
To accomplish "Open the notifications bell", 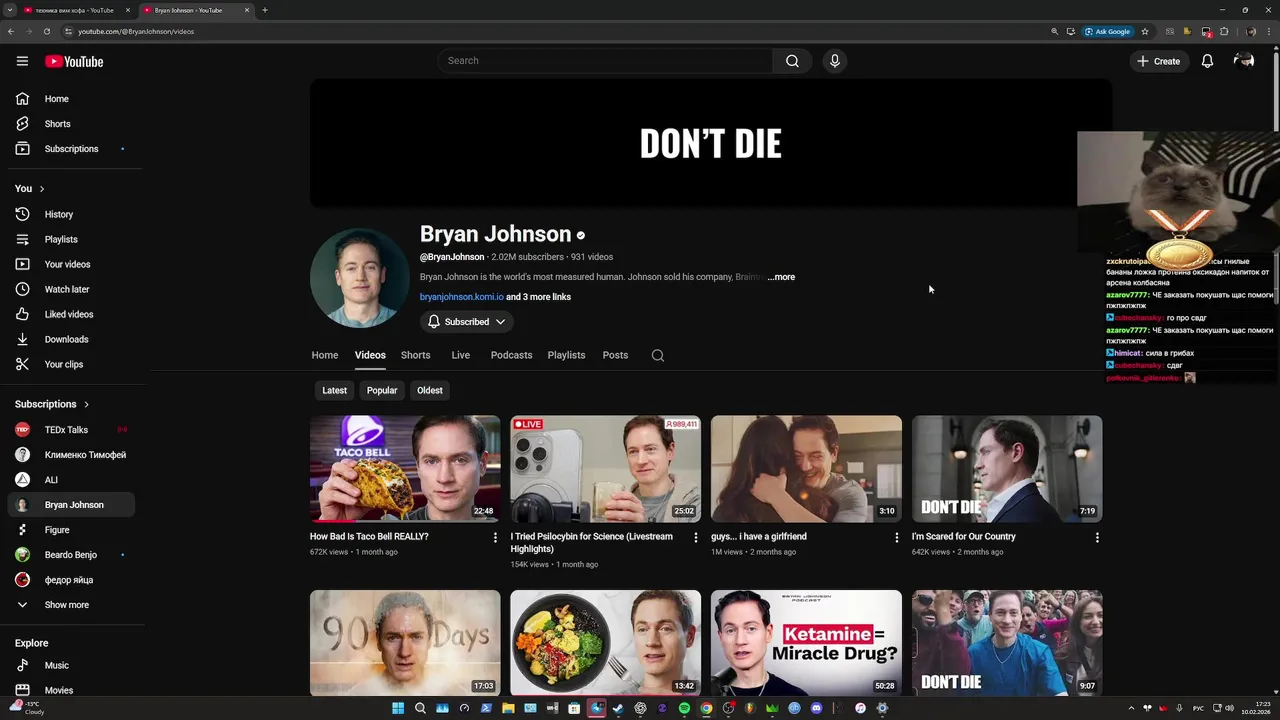I will pos(1207,61).
